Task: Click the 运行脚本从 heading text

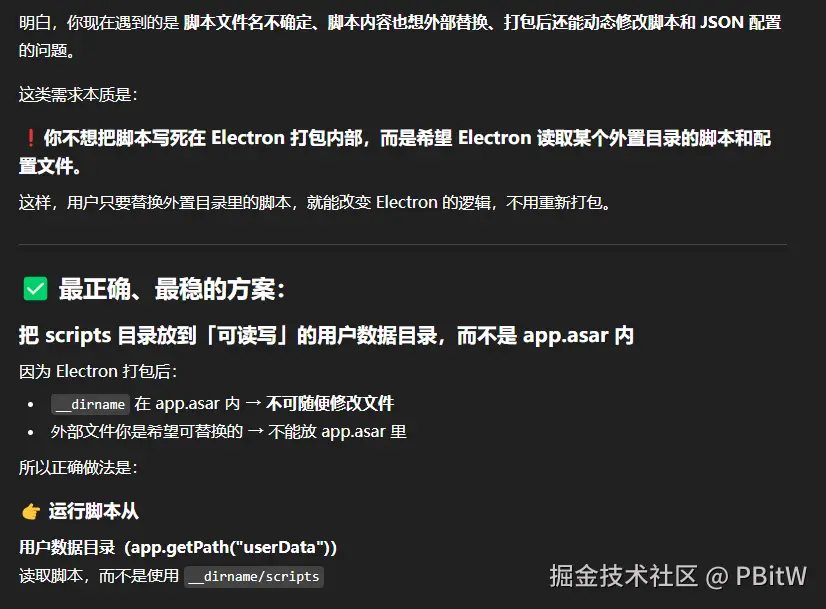Action: click(94, 511)
